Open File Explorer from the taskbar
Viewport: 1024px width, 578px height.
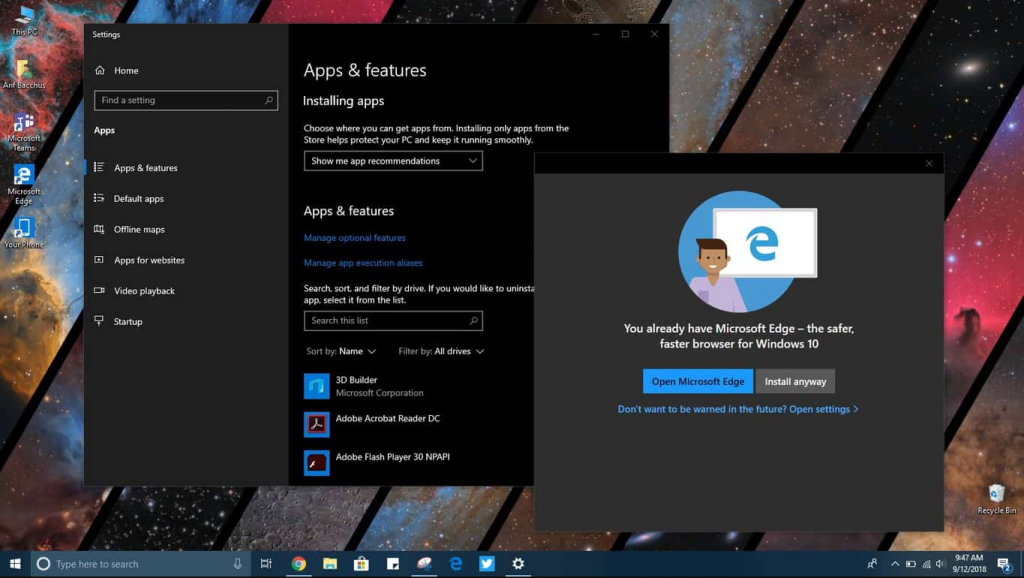tap(330, 564)
